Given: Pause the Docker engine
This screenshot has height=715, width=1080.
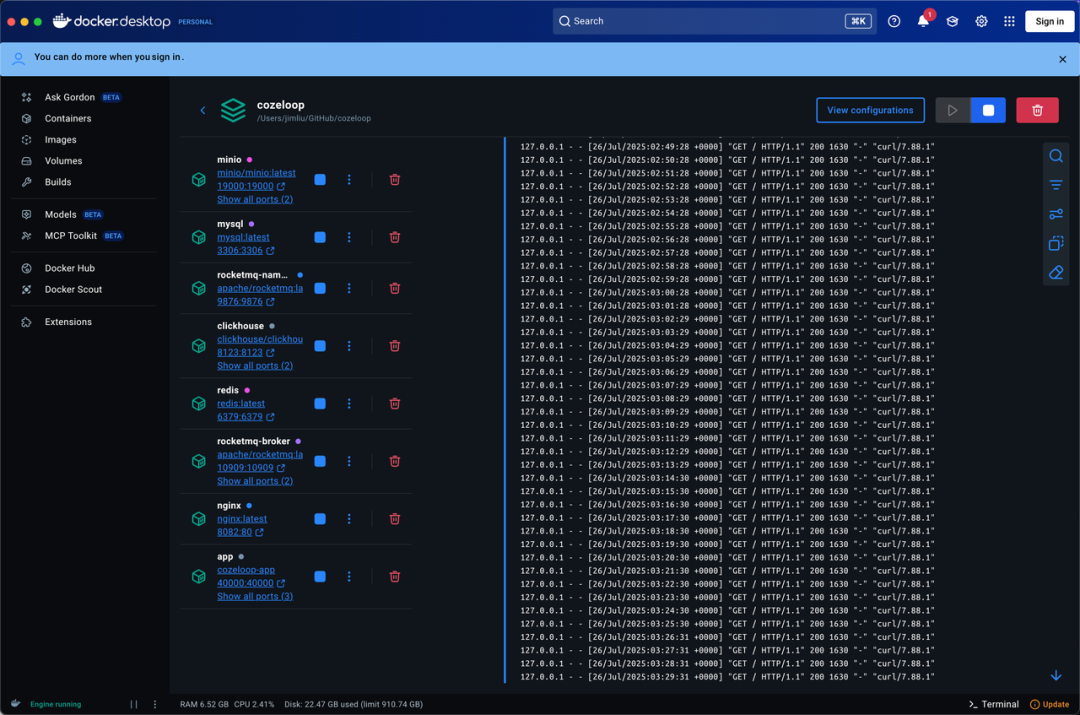Looking at the screenshot, I should [x=134, y=704].
